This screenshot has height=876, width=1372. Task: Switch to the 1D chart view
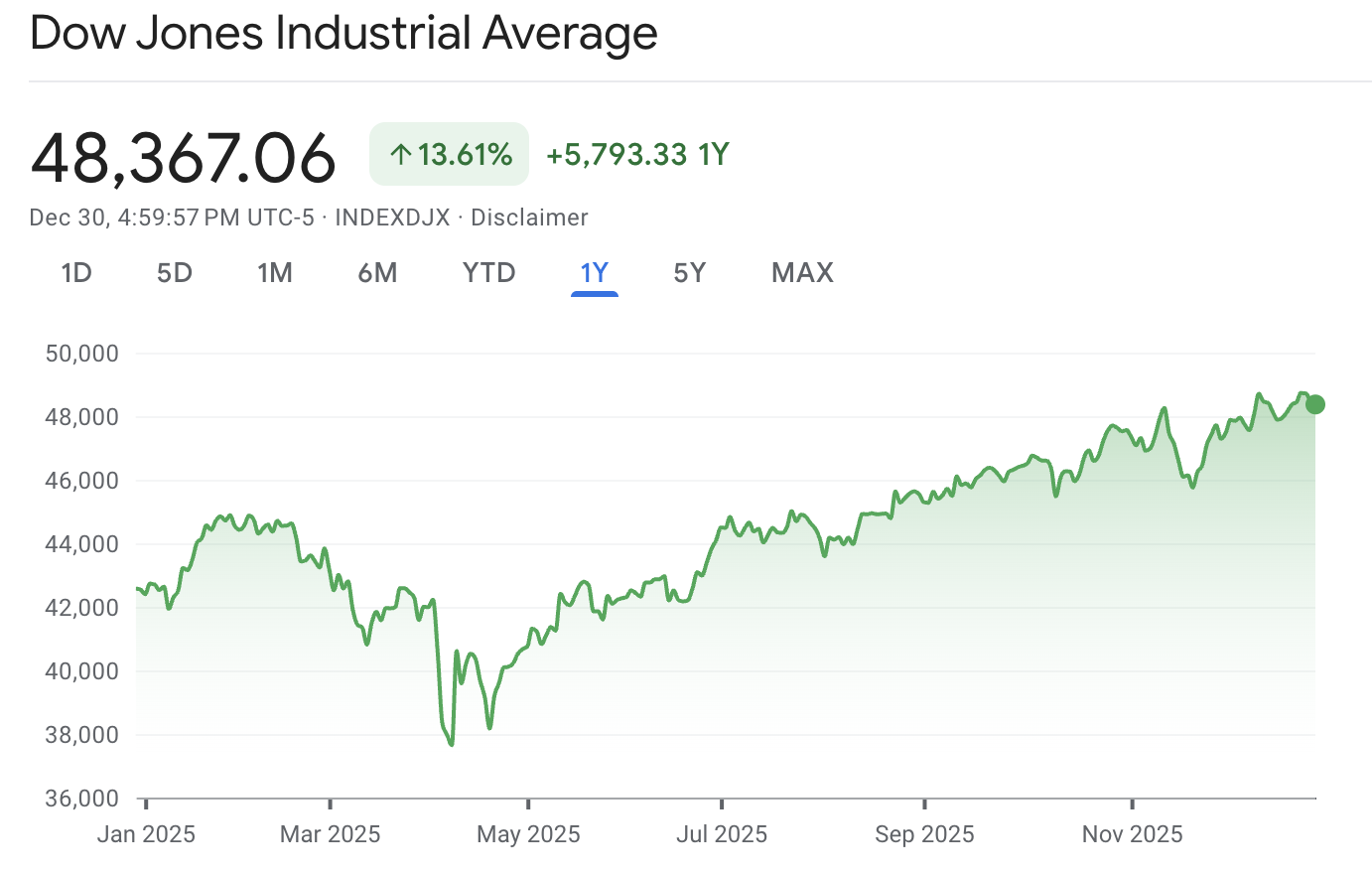coord(76,272)
